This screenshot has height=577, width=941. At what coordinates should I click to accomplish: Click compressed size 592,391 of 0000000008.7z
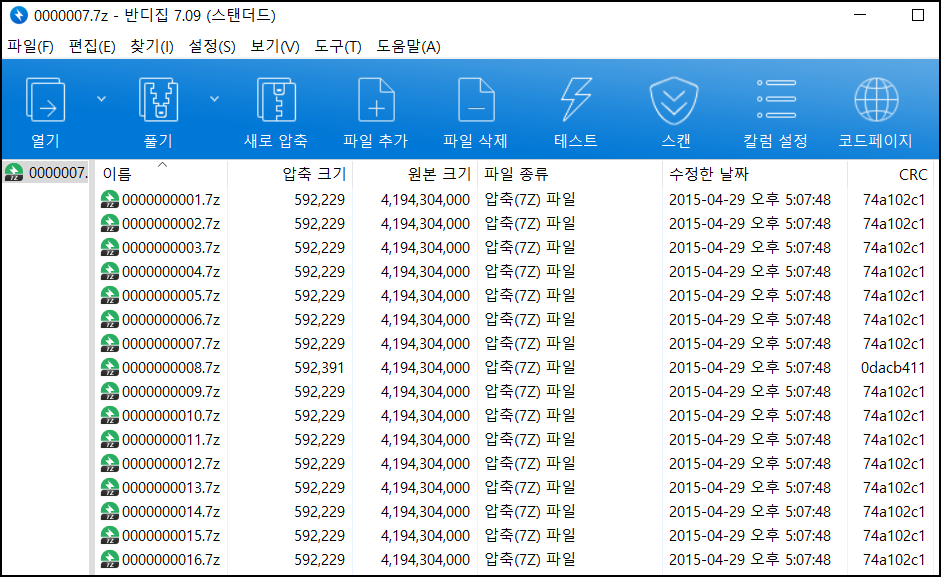click(319, 367)
